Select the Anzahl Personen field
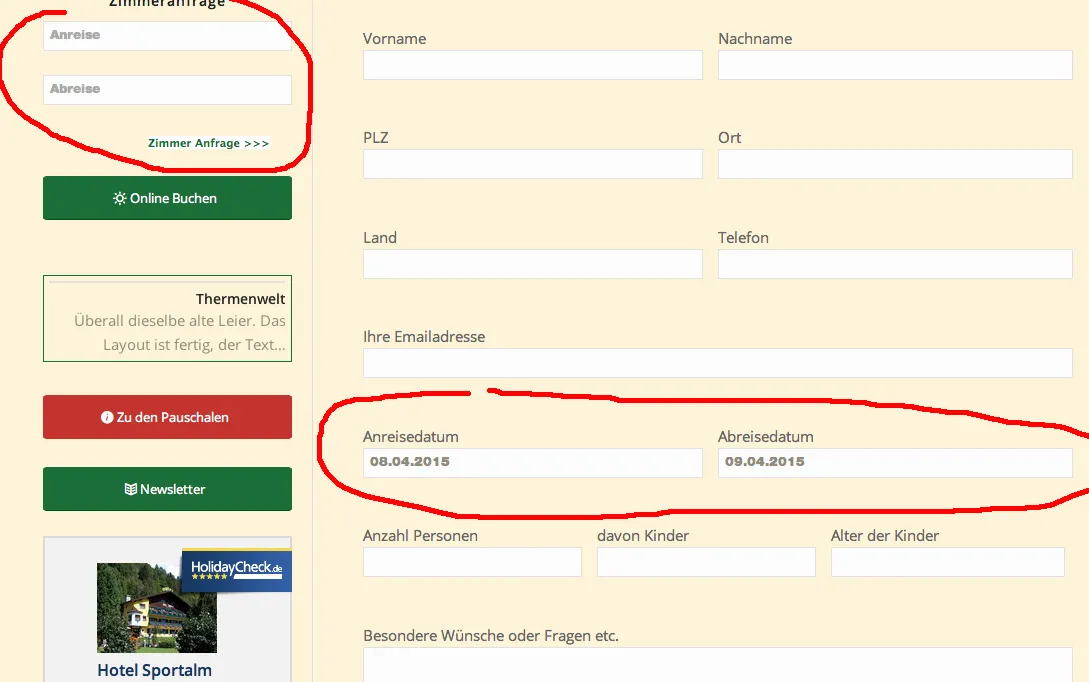The image size is (1089, 682). coord(472,562)
